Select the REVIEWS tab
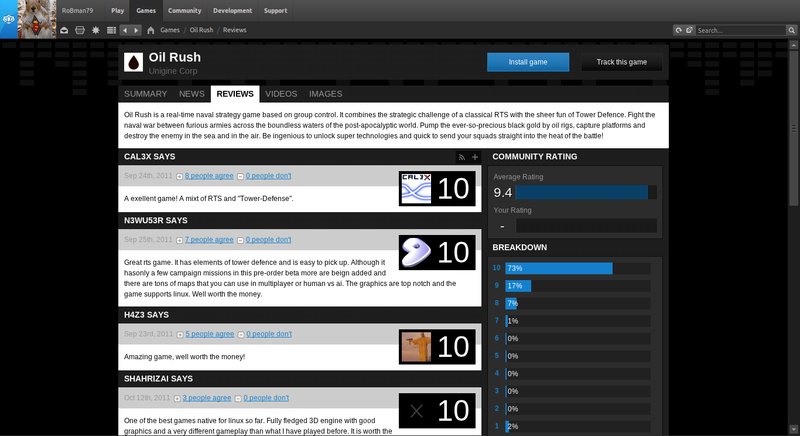Viewport: 800px width, 436px height. pos(235,94)
